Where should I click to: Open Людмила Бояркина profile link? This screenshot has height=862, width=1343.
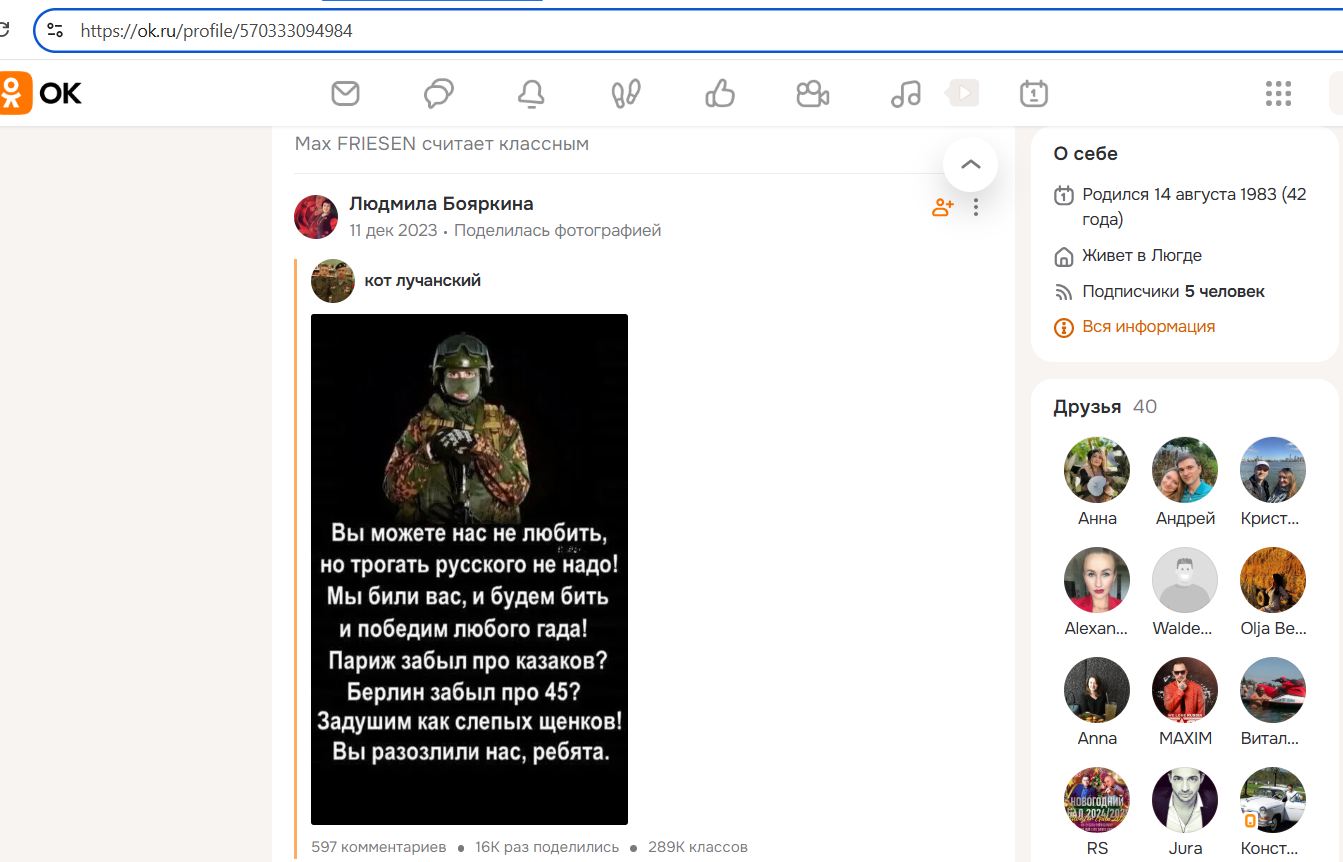pos(441,204)
